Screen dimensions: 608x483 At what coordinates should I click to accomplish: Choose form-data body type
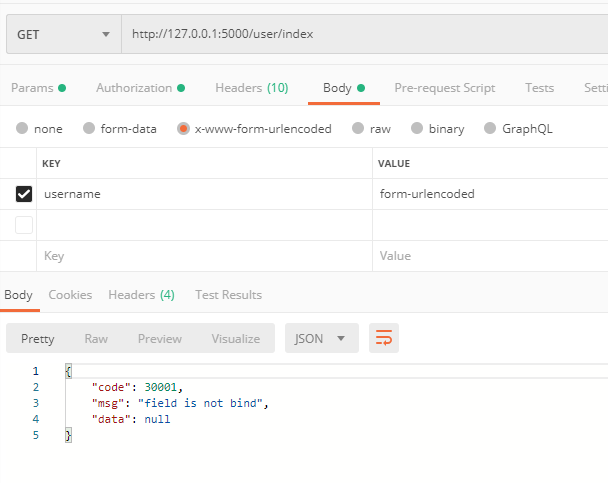pos(89,129)
